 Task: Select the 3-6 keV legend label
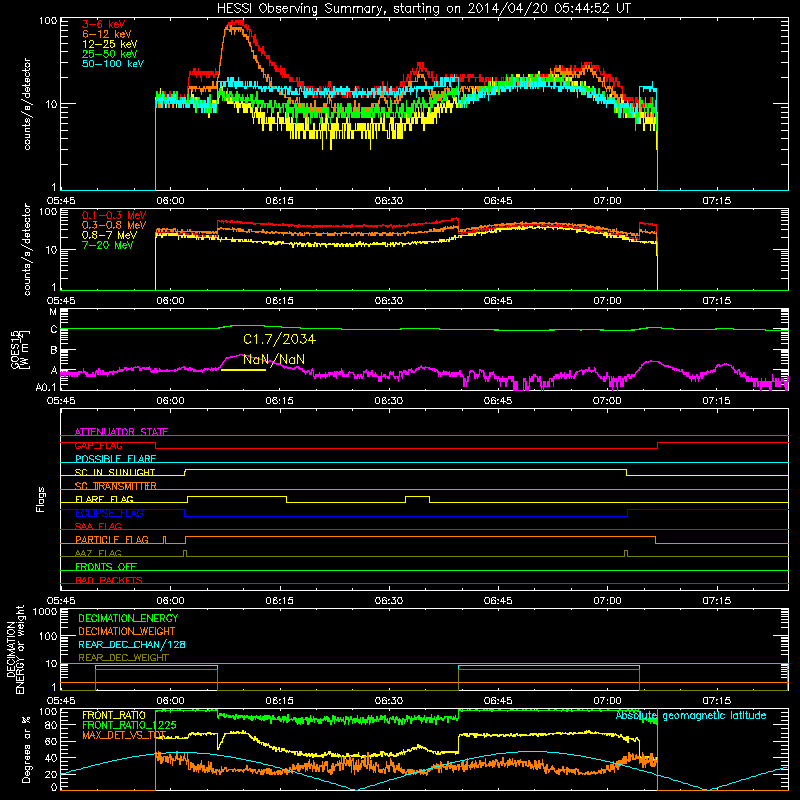click(104, 24)
